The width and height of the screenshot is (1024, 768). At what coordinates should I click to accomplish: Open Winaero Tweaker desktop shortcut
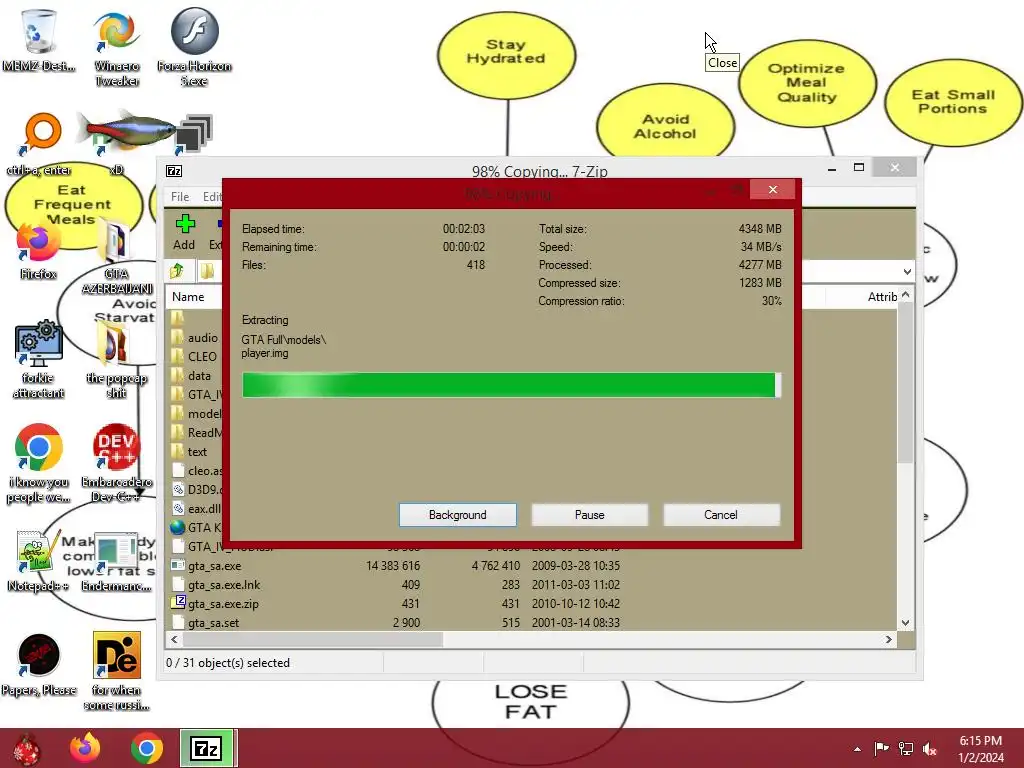pos(116,46)
